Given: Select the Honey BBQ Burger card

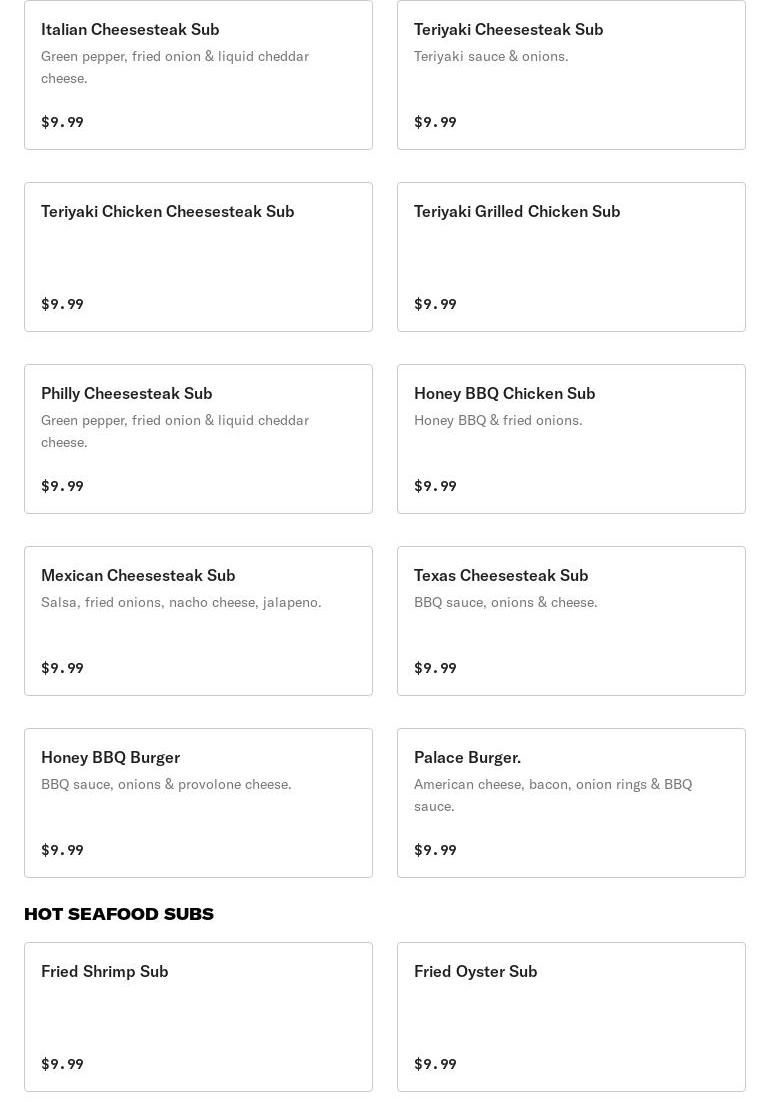Looking at the screenshot, I should tap(198, 803).
